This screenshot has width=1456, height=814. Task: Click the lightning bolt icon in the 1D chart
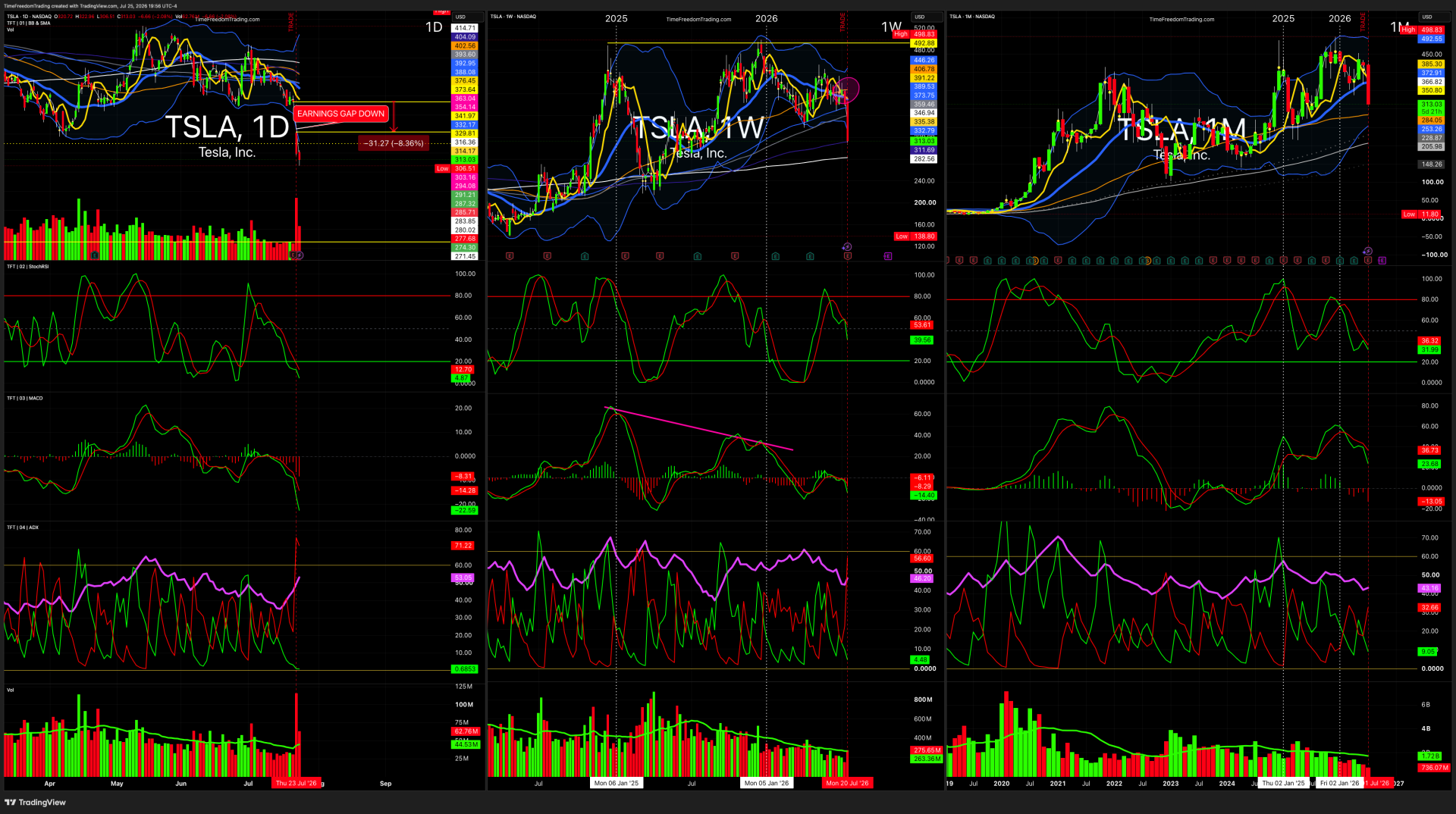[300, 255]
